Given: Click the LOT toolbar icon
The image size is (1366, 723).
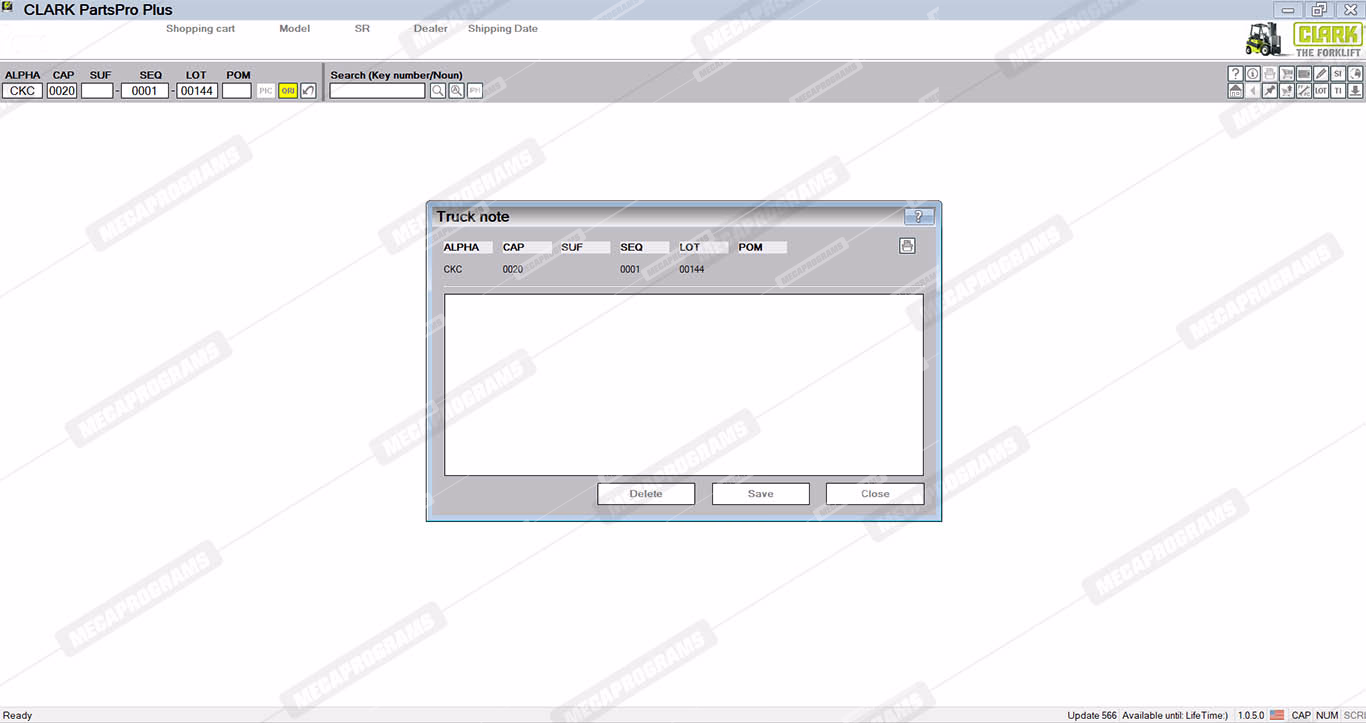Looking at the screenshot, I should 1321,91.
